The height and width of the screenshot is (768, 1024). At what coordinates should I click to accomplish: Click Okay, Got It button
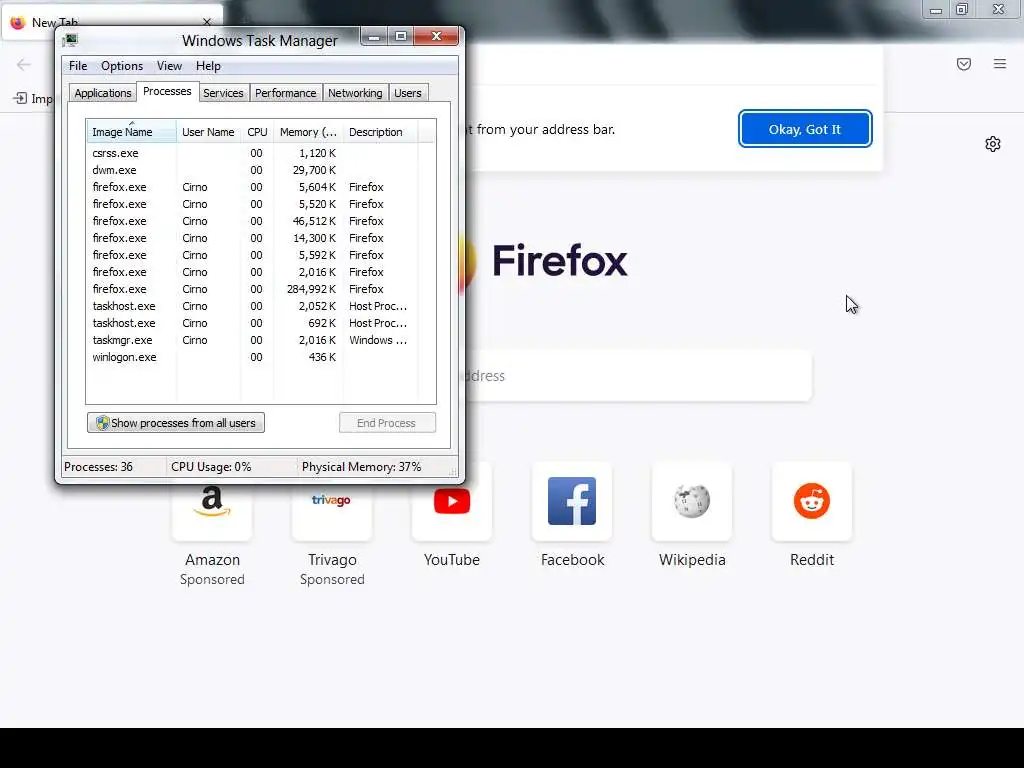point(805,129)
